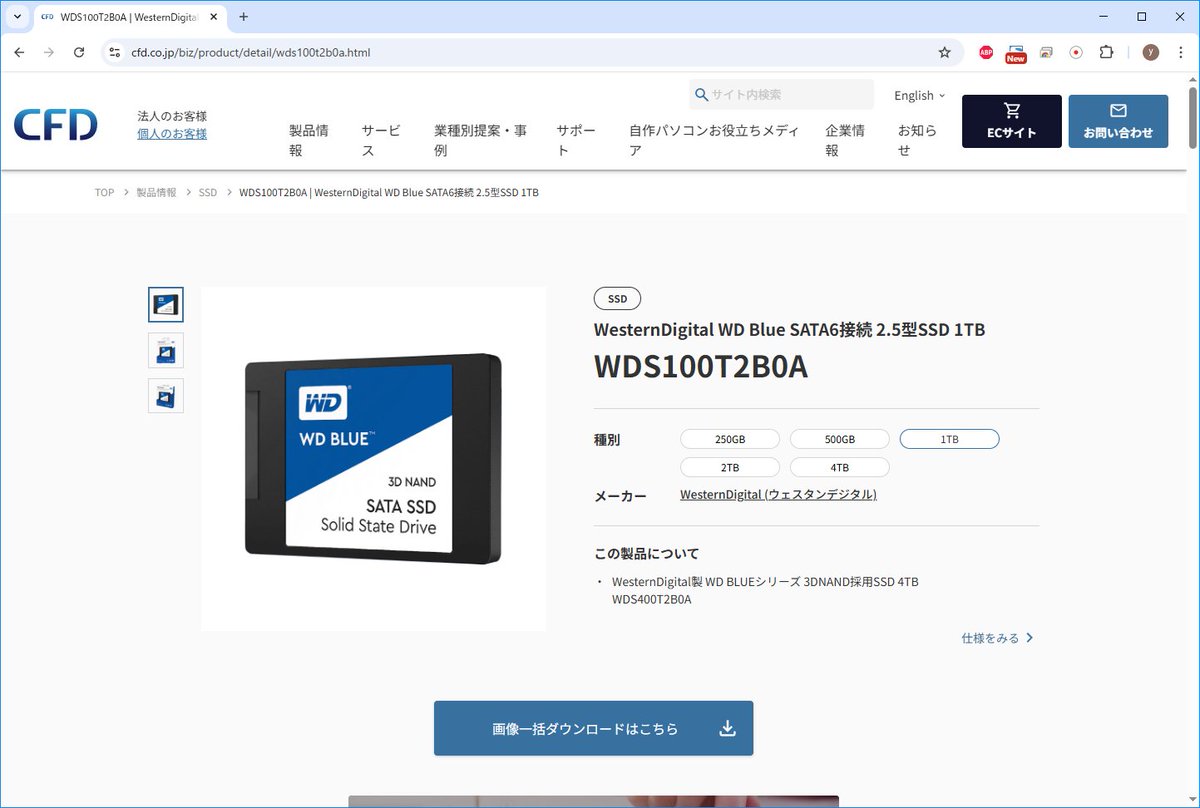Open the 企業情報 menu

coord(845,140)
